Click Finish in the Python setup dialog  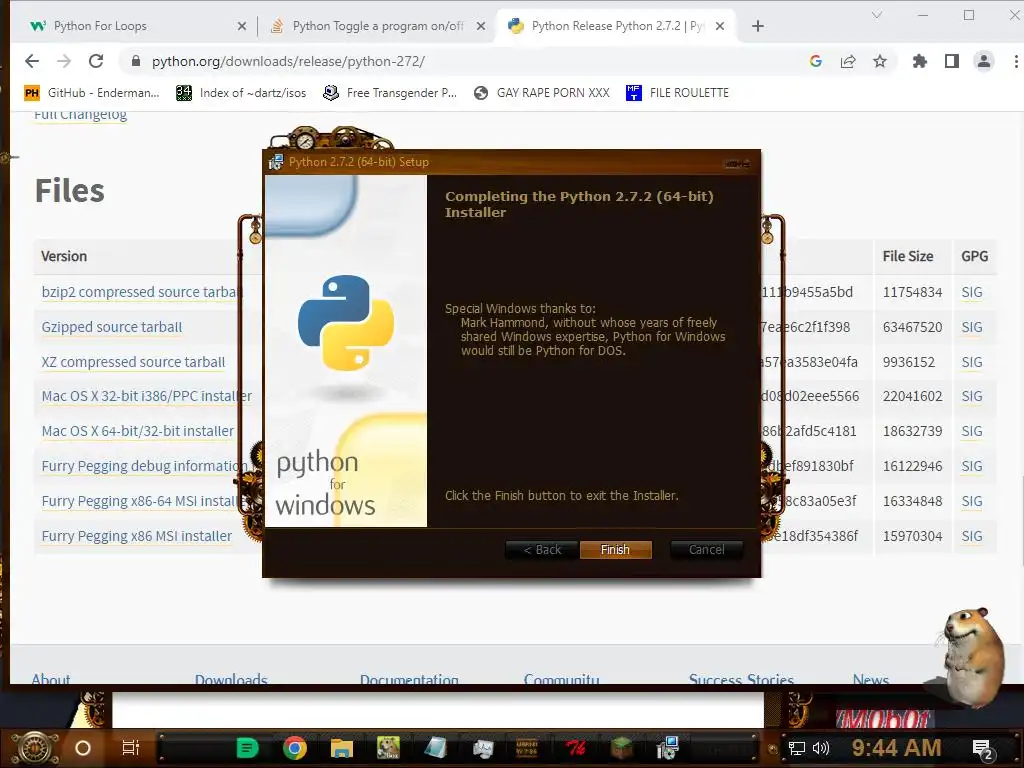point(615,550)
